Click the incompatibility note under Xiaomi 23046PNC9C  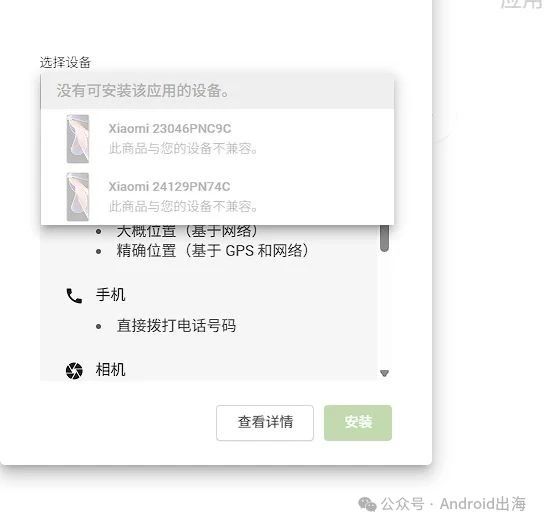[x=183, y=149]
